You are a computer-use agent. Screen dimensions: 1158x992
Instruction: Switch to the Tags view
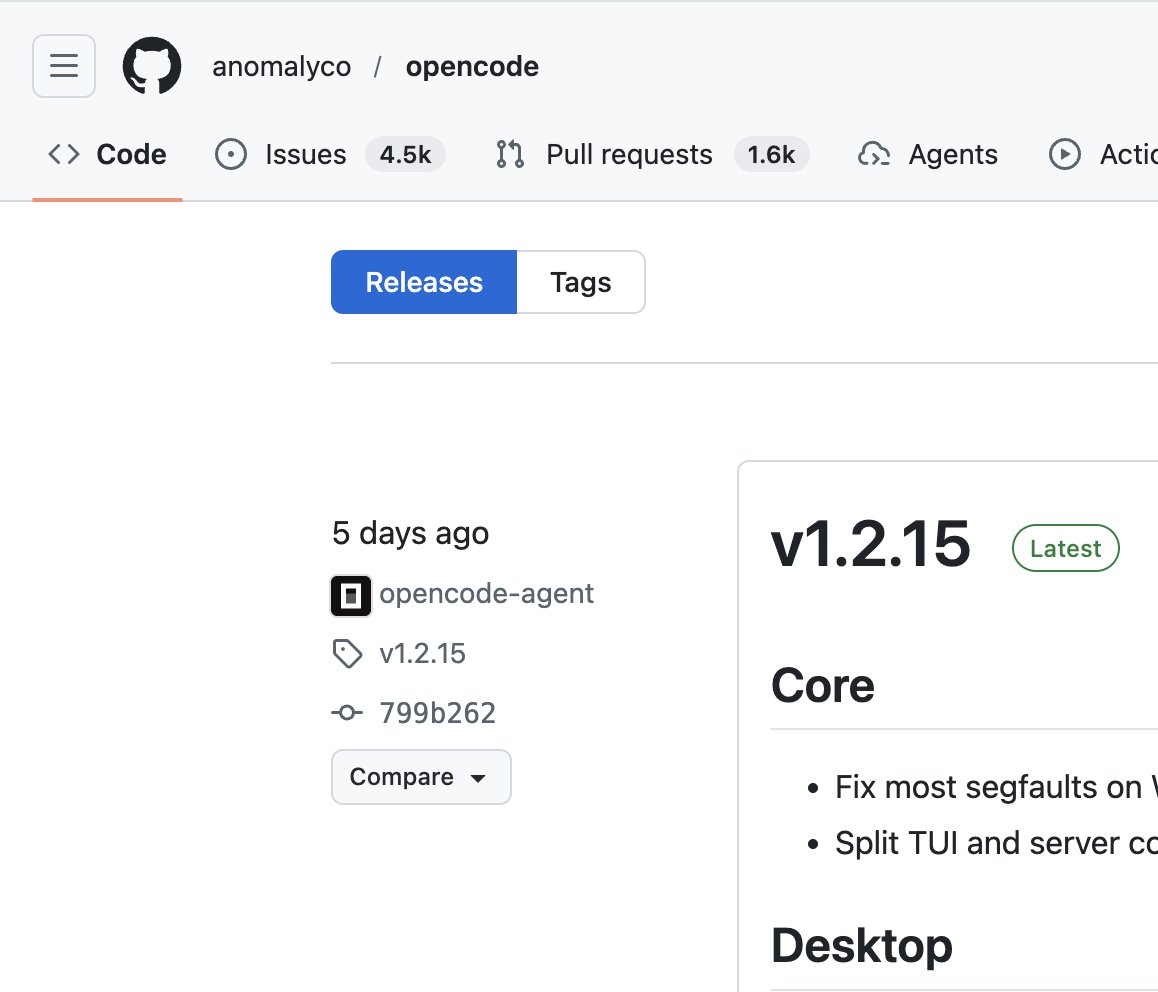(580, 282)
